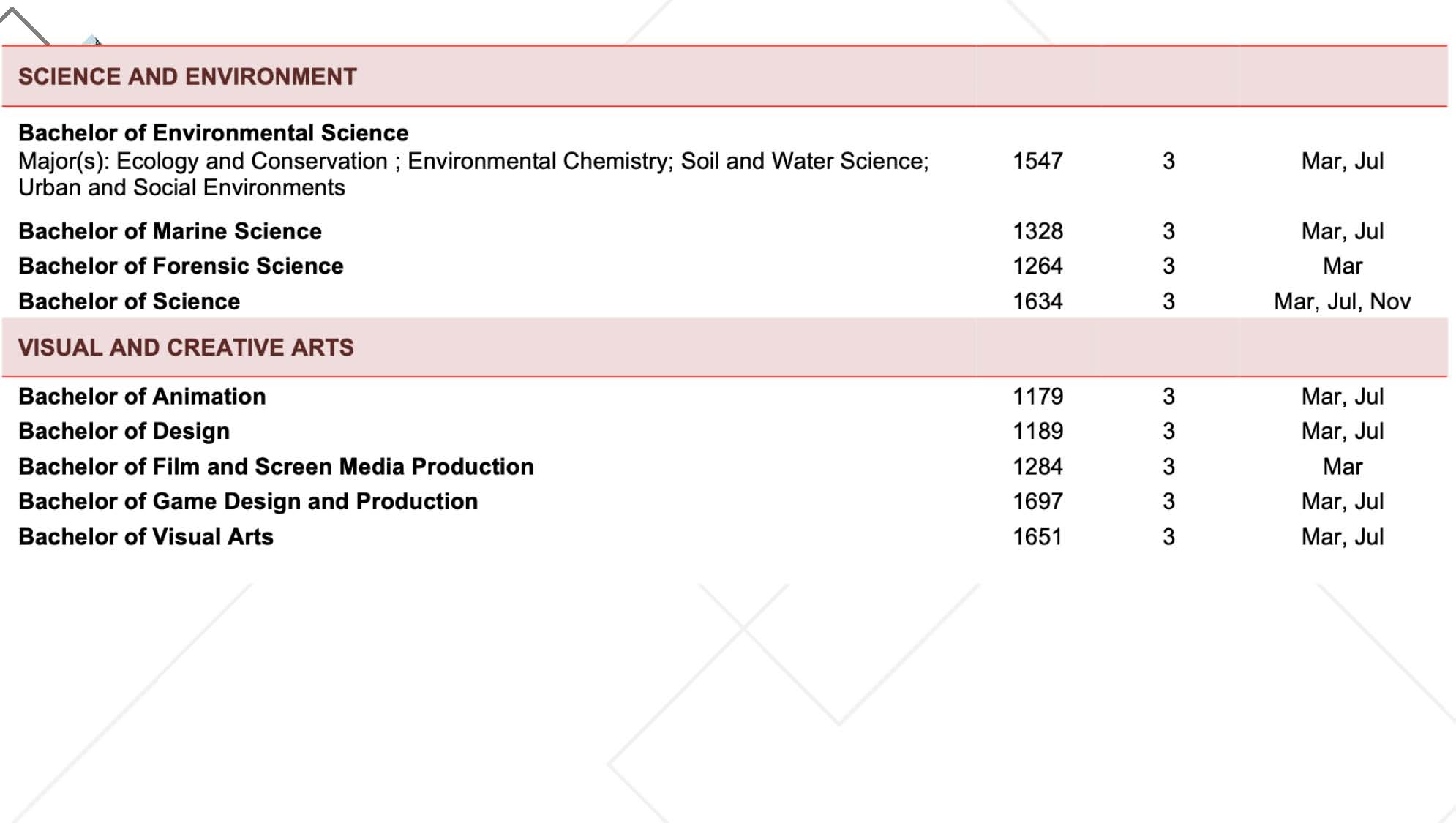Select the Bachelor of Environmental Science title

pos(213,133)
